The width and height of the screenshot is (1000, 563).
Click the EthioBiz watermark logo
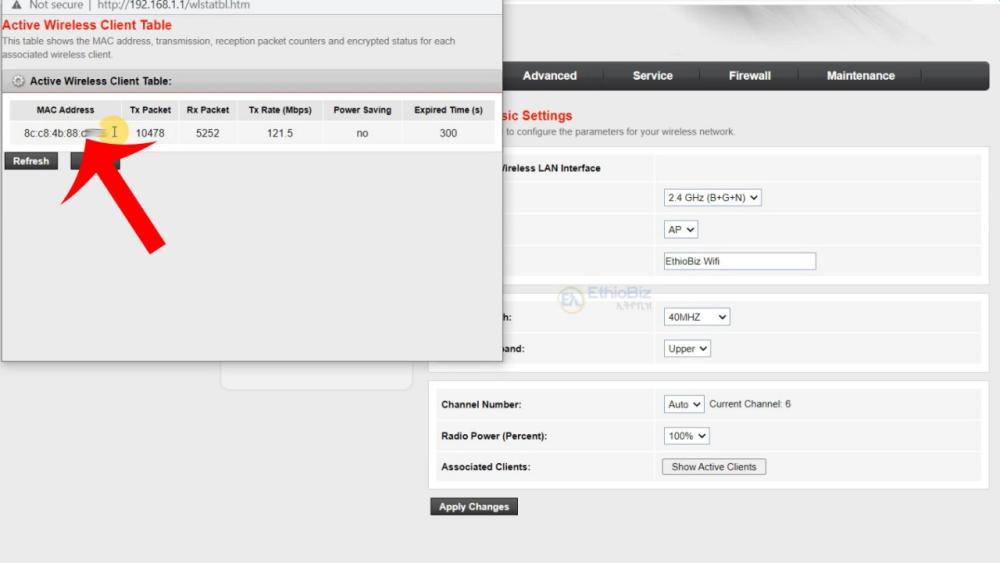click(x=572, y=299)
